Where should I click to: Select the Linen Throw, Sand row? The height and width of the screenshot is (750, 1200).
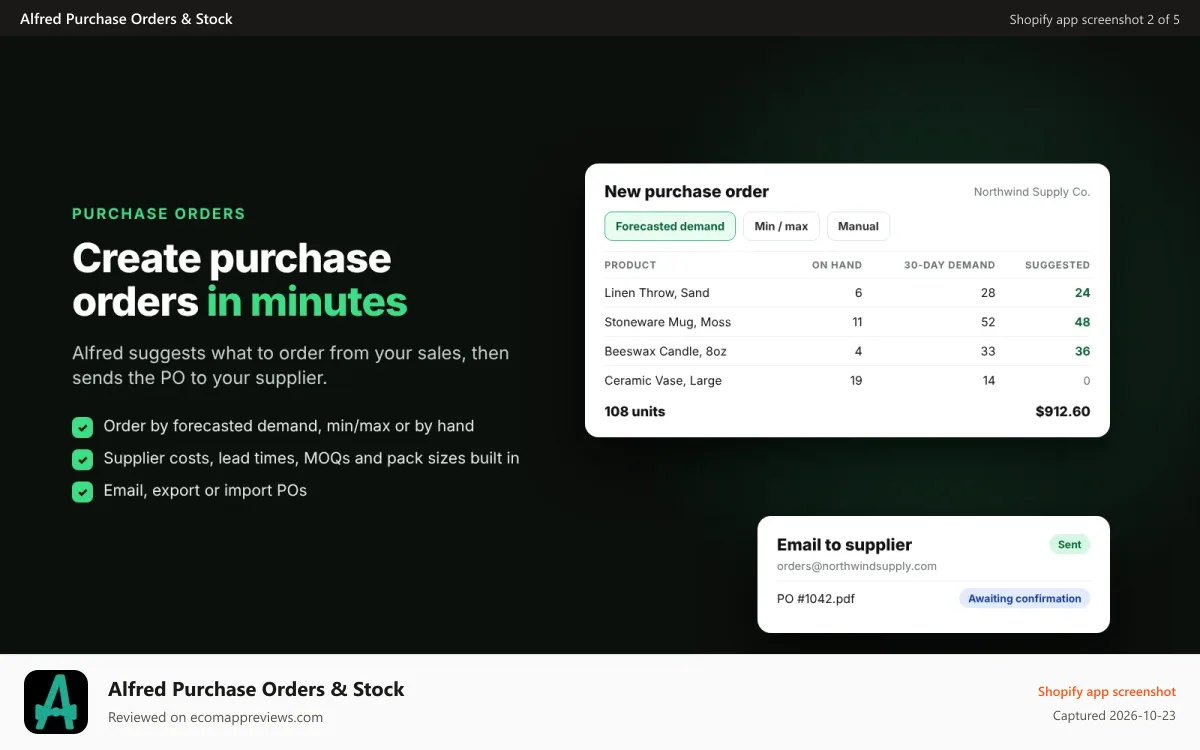click(x=847, y=293)
